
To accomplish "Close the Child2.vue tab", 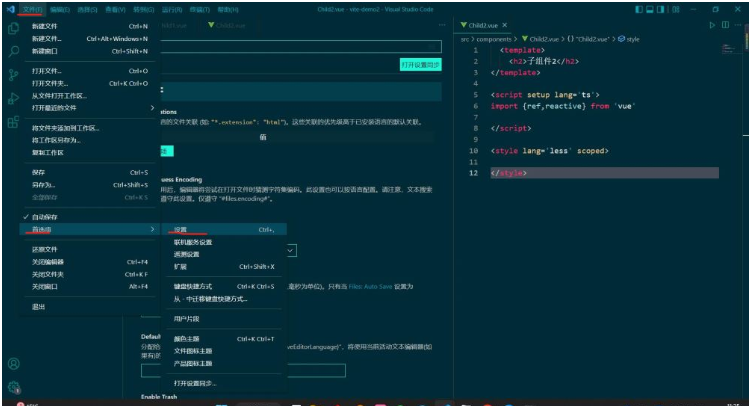I will [505, 25].
